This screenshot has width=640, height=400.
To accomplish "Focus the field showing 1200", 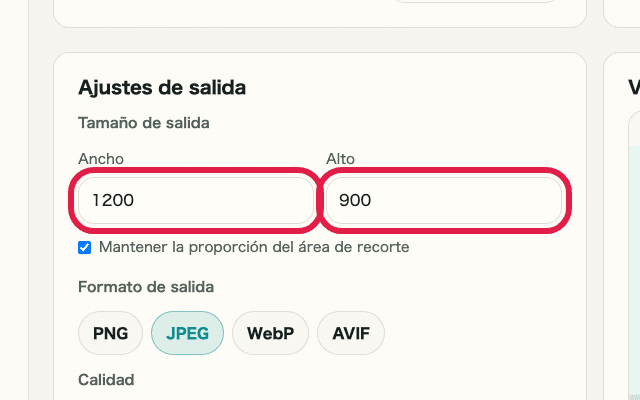I will (x=195, y=200).
